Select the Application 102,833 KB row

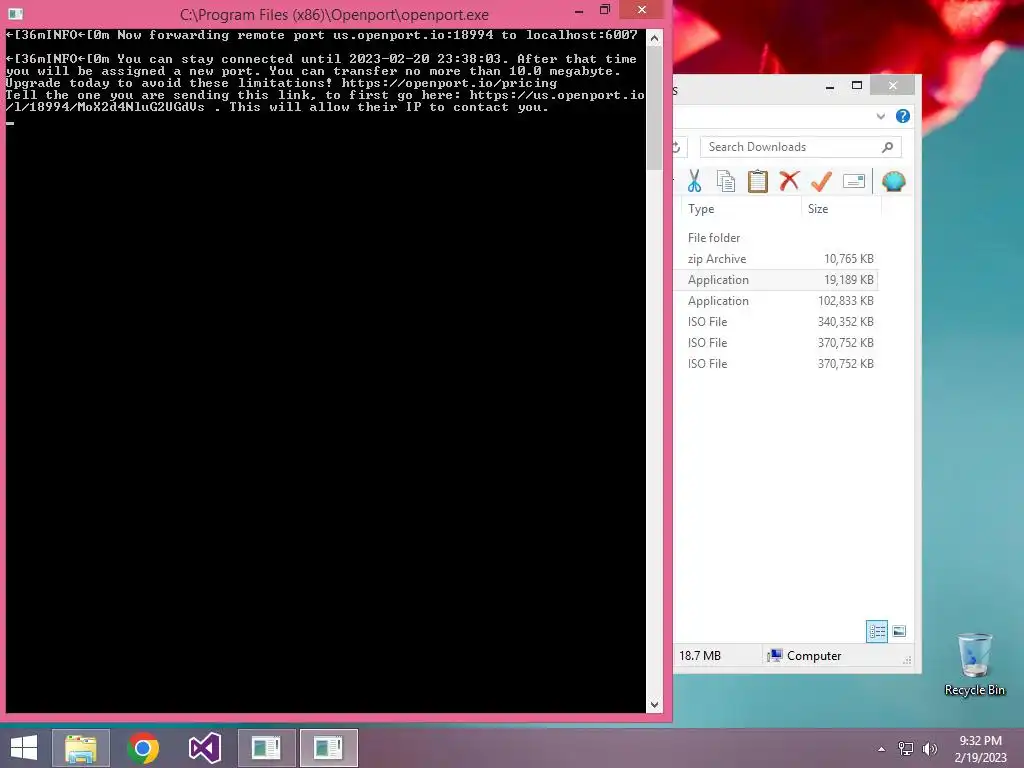pos(778,300)
